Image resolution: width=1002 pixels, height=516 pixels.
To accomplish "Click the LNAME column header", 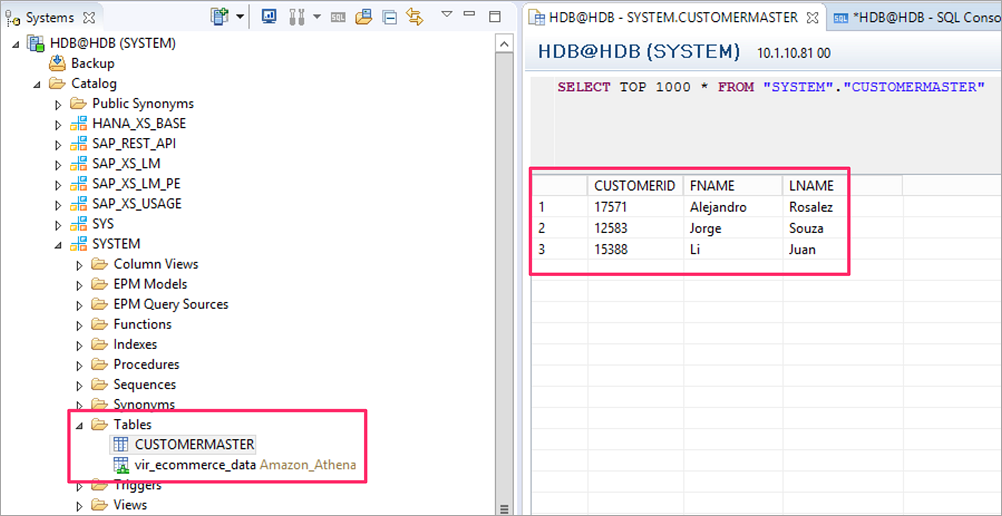I will click(x=842, y=186).
